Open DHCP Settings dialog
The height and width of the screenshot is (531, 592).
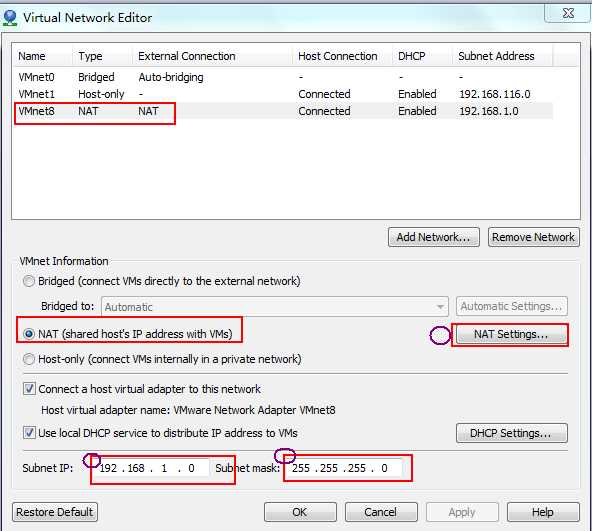coord(511,433)
